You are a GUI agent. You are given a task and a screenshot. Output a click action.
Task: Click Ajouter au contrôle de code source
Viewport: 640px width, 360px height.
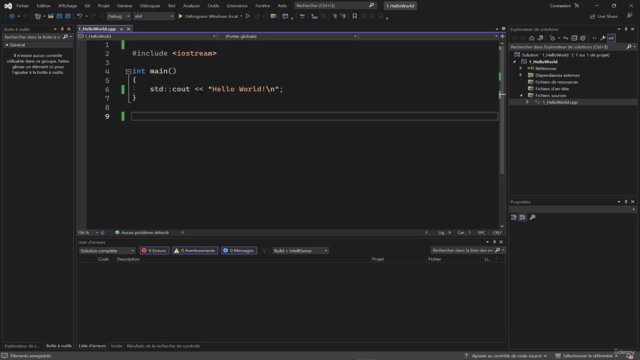point(506,356)
